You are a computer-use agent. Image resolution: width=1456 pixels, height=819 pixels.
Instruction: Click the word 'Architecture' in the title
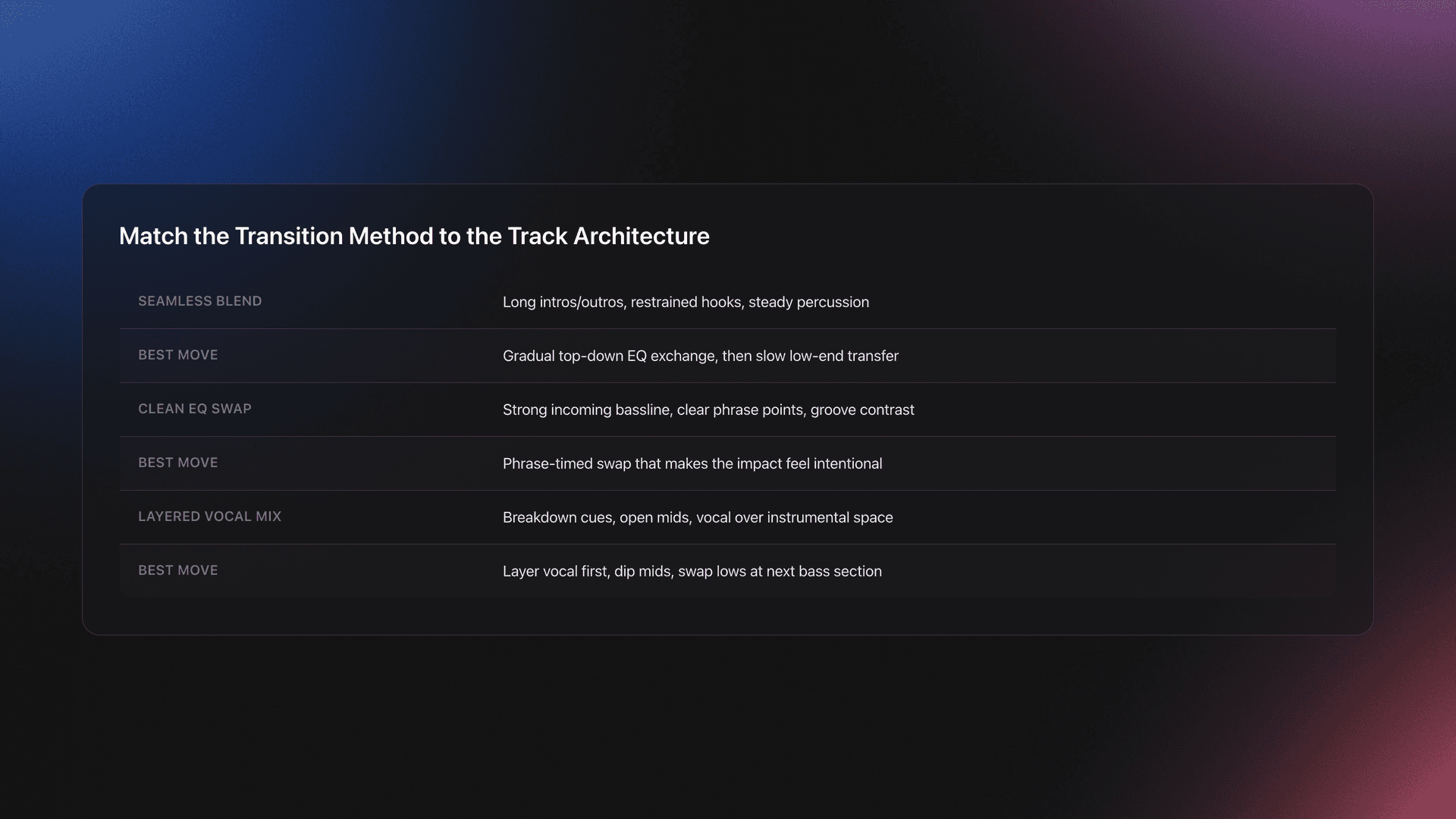[641, 236]
